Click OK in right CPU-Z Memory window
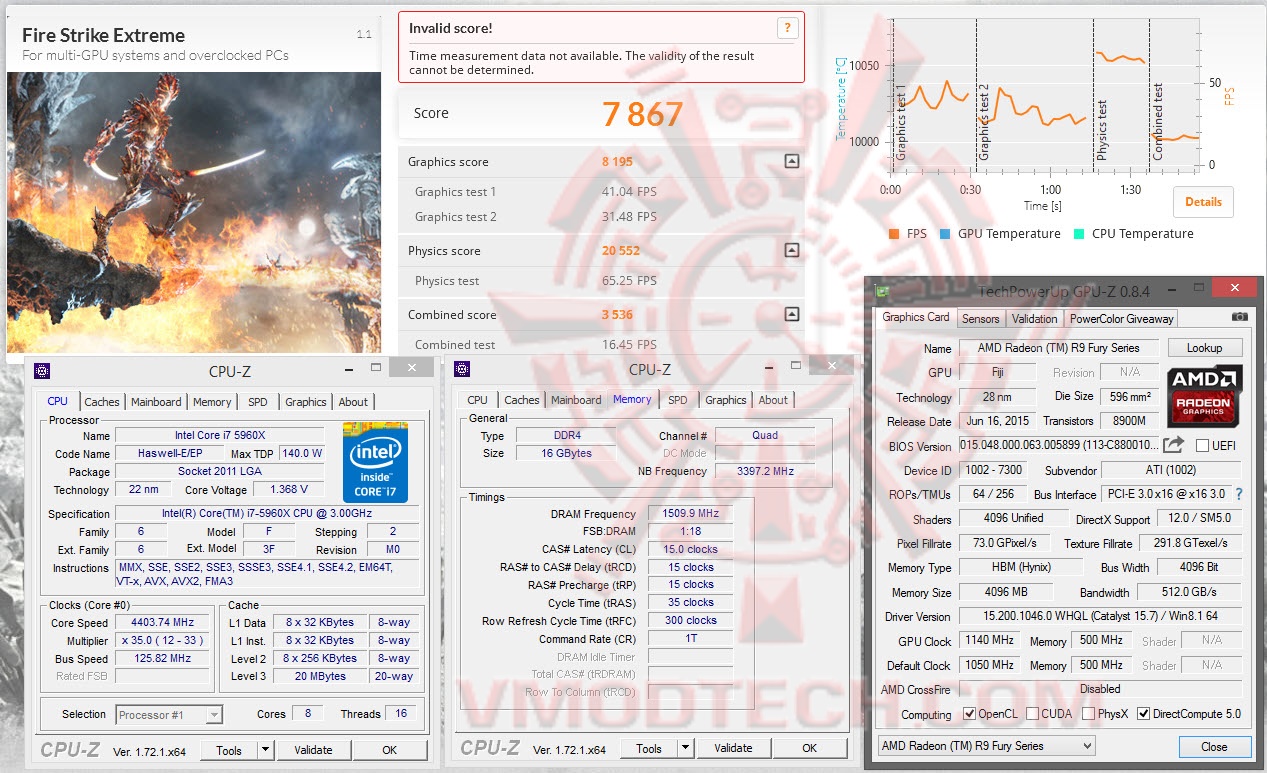This screenshot has width=1267, height=773. pos(809,748)
